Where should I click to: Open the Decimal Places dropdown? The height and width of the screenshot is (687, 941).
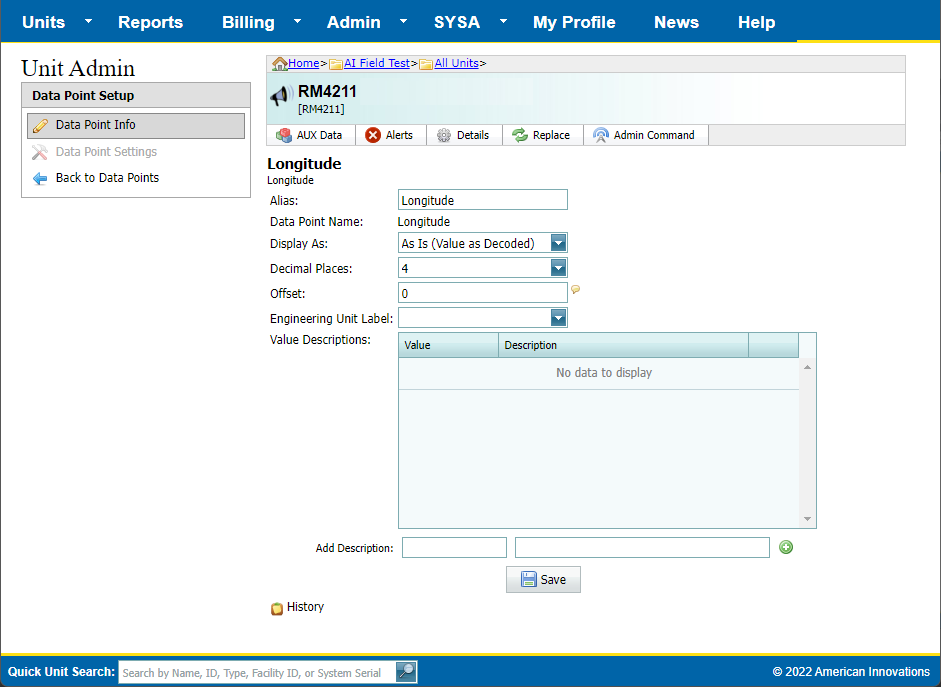pyautogui.click(x=558, y=268)
